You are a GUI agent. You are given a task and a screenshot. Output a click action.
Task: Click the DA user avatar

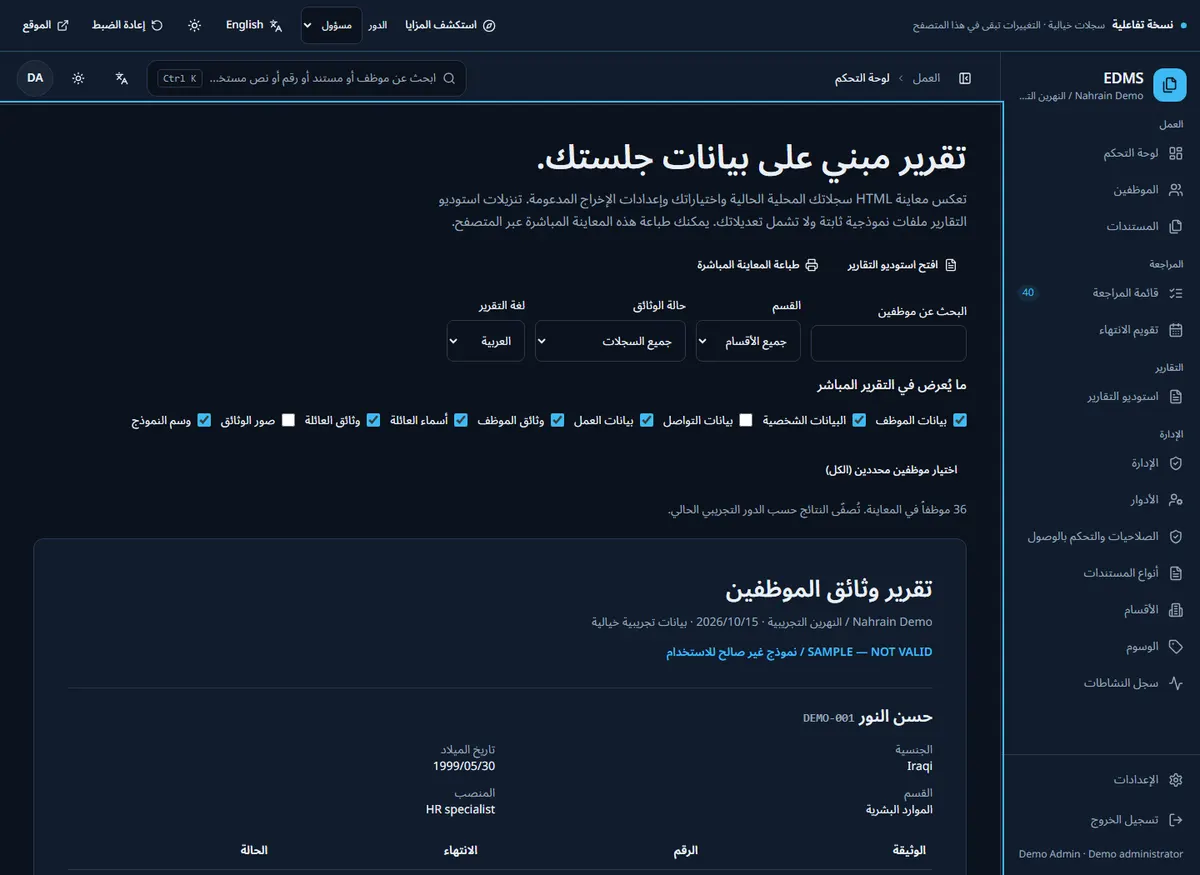(x=35, y=78)
